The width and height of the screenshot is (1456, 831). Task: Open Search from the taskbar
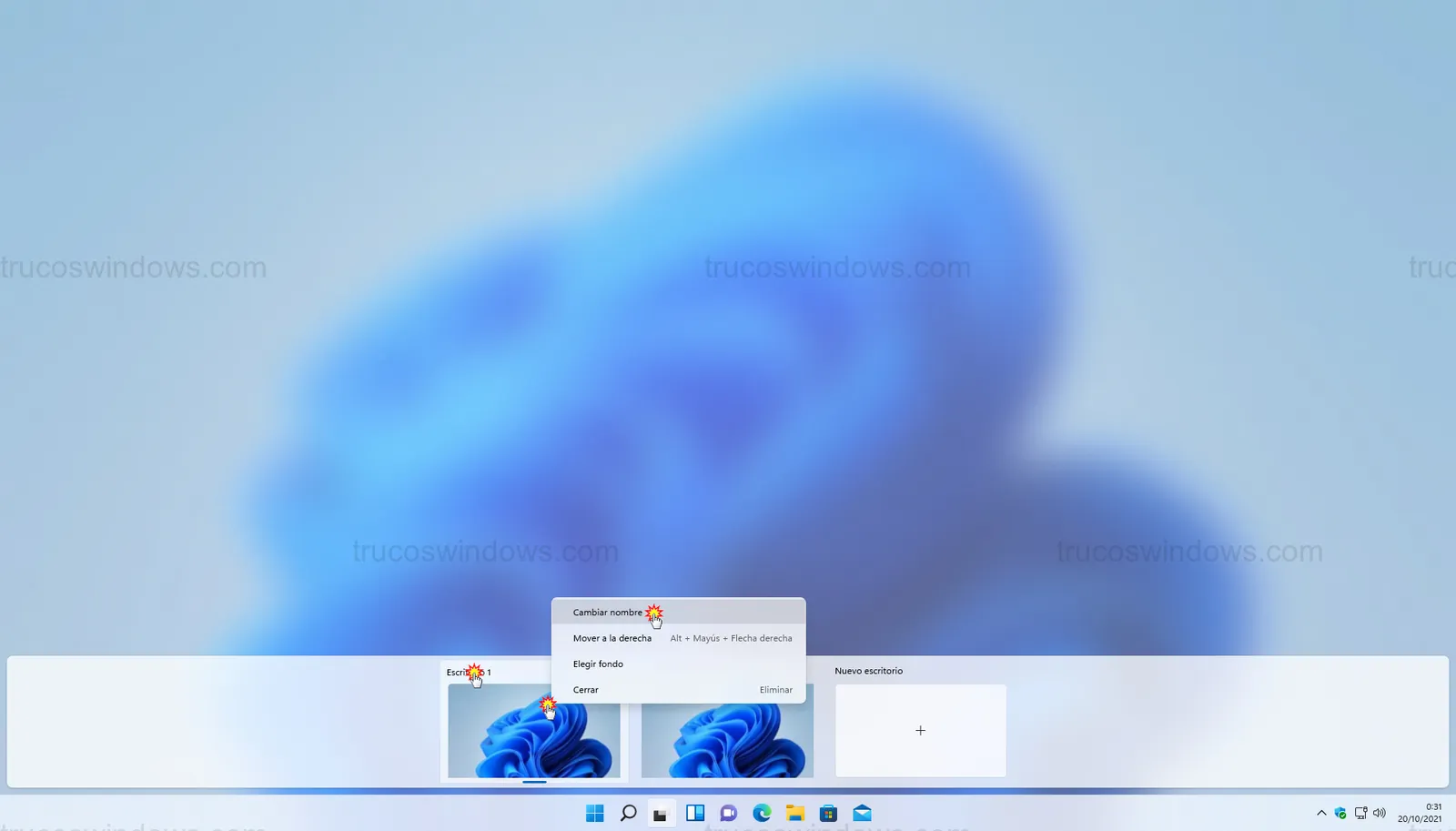tap(628, 813)
